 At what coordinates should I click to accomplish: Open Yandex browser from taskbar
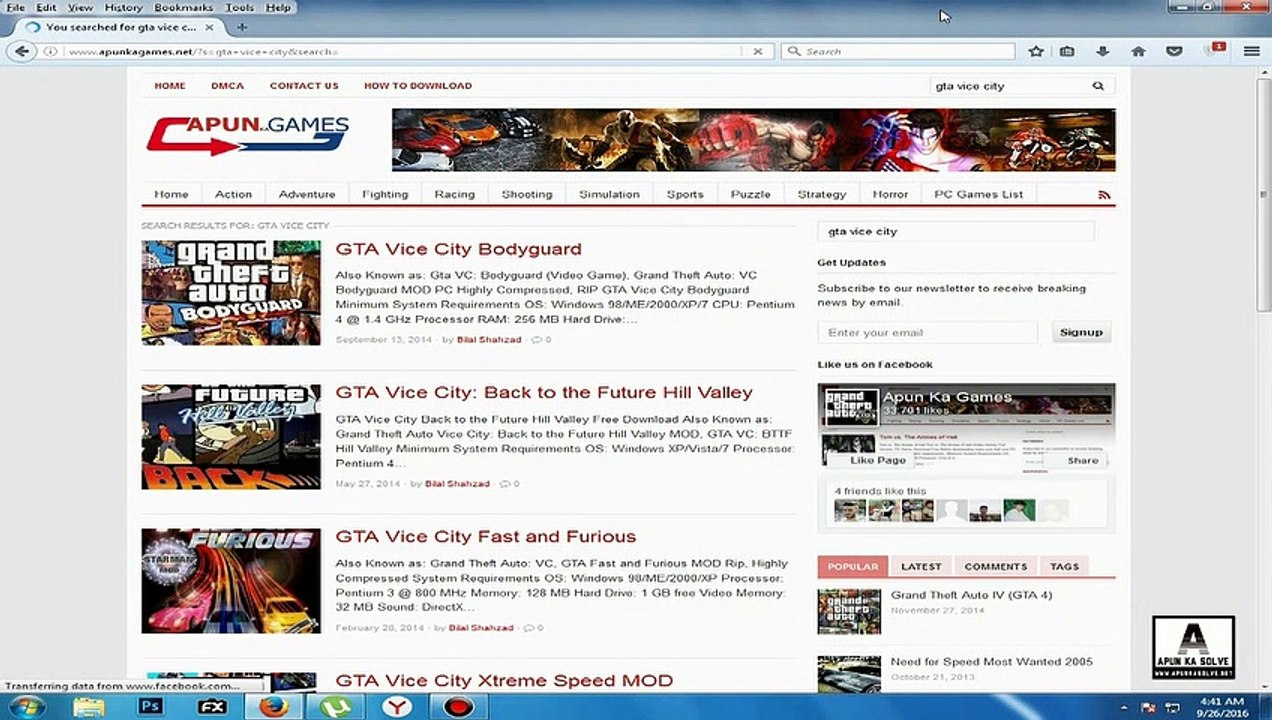click(397, 706)
